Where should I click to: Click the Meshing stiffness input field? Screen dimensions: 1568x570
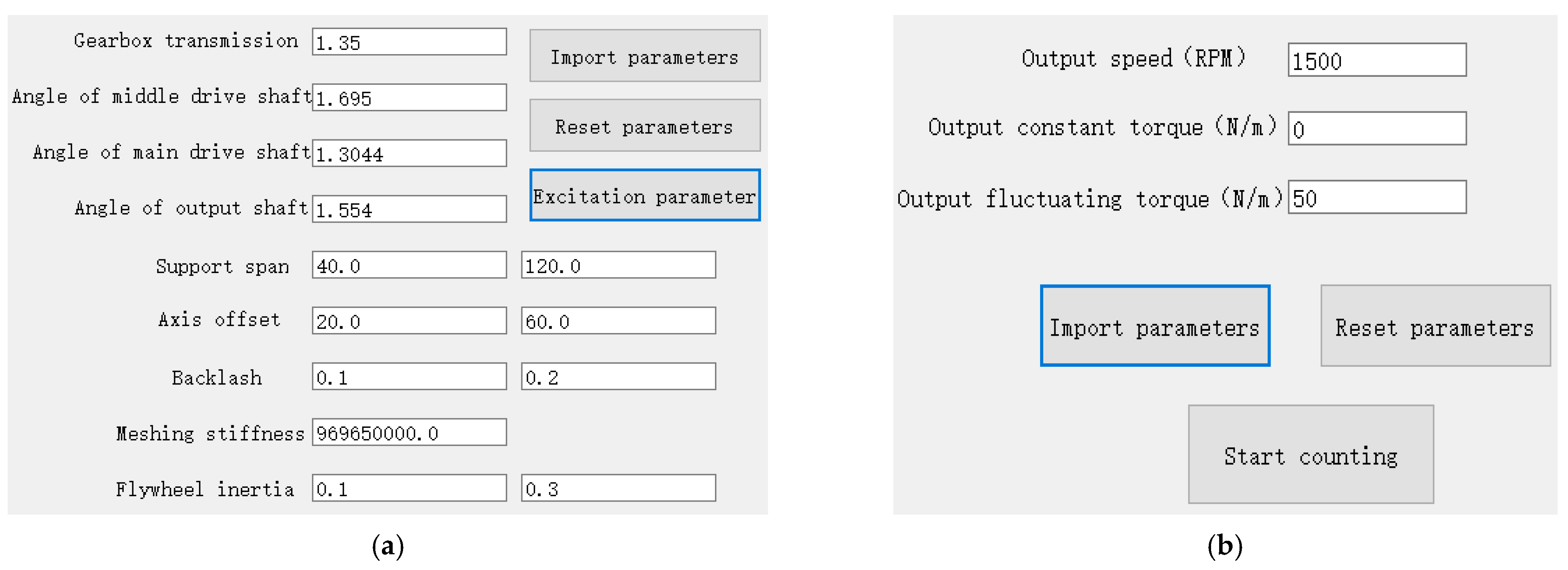coord(409,432)
